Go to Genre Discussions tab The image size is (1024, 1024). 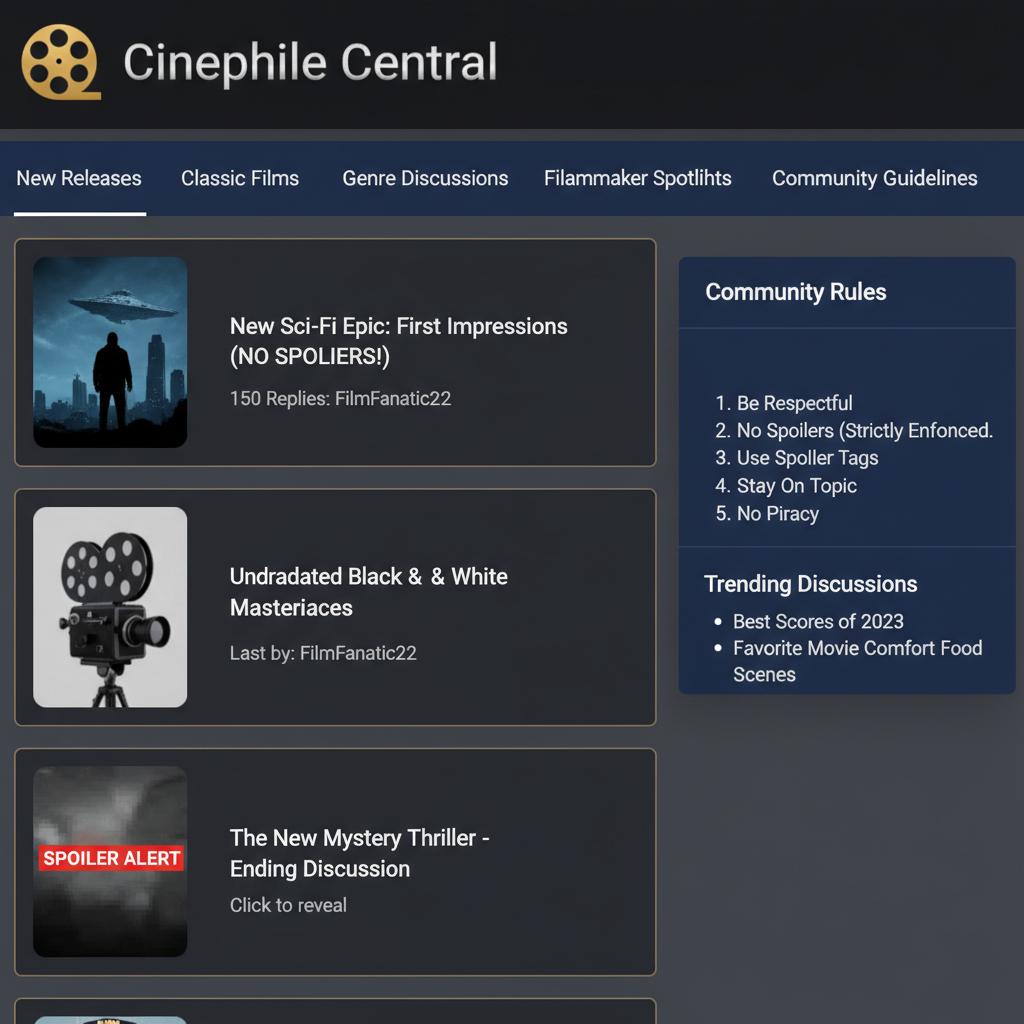425,179
